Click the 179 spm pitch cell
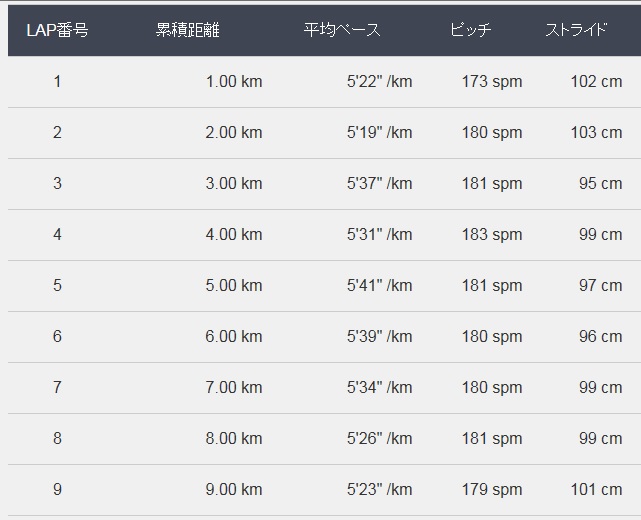 492,489
